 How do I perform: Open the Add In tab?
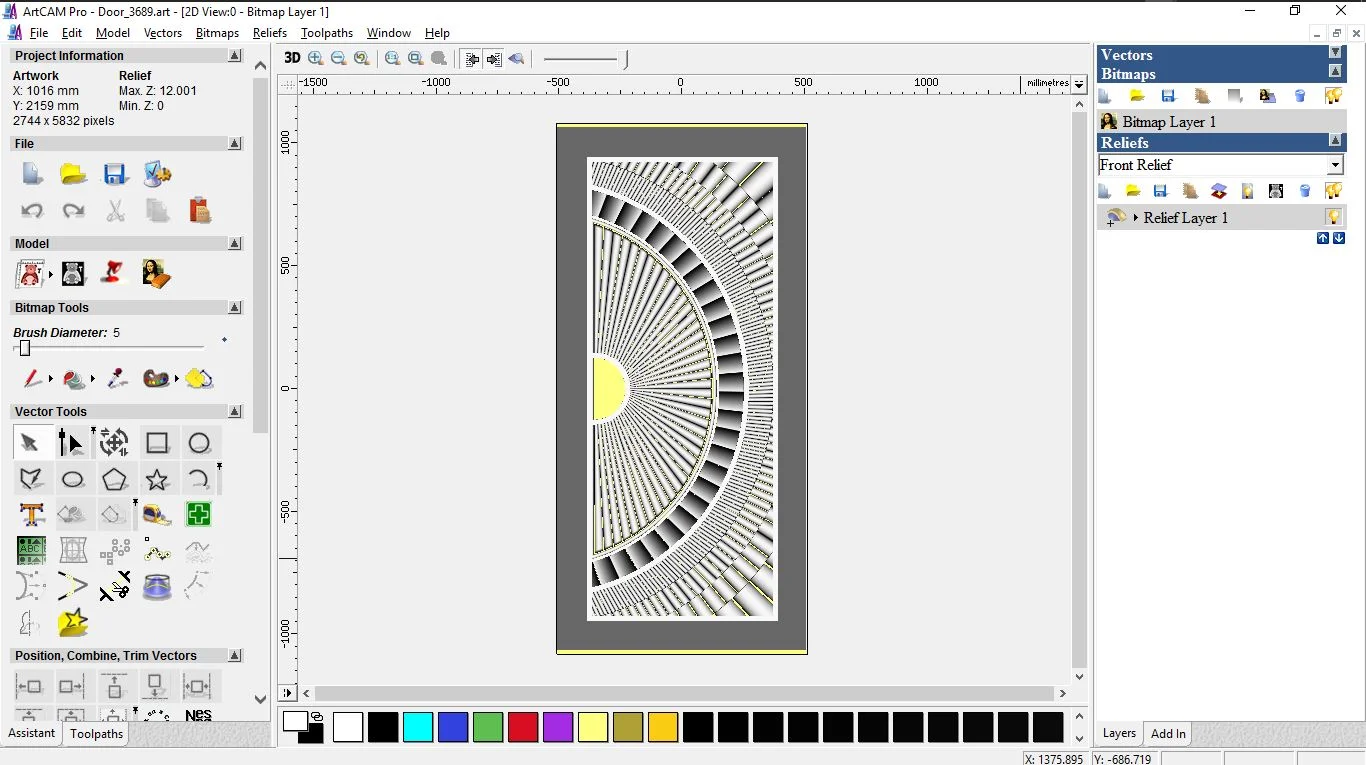[1168, 734]
